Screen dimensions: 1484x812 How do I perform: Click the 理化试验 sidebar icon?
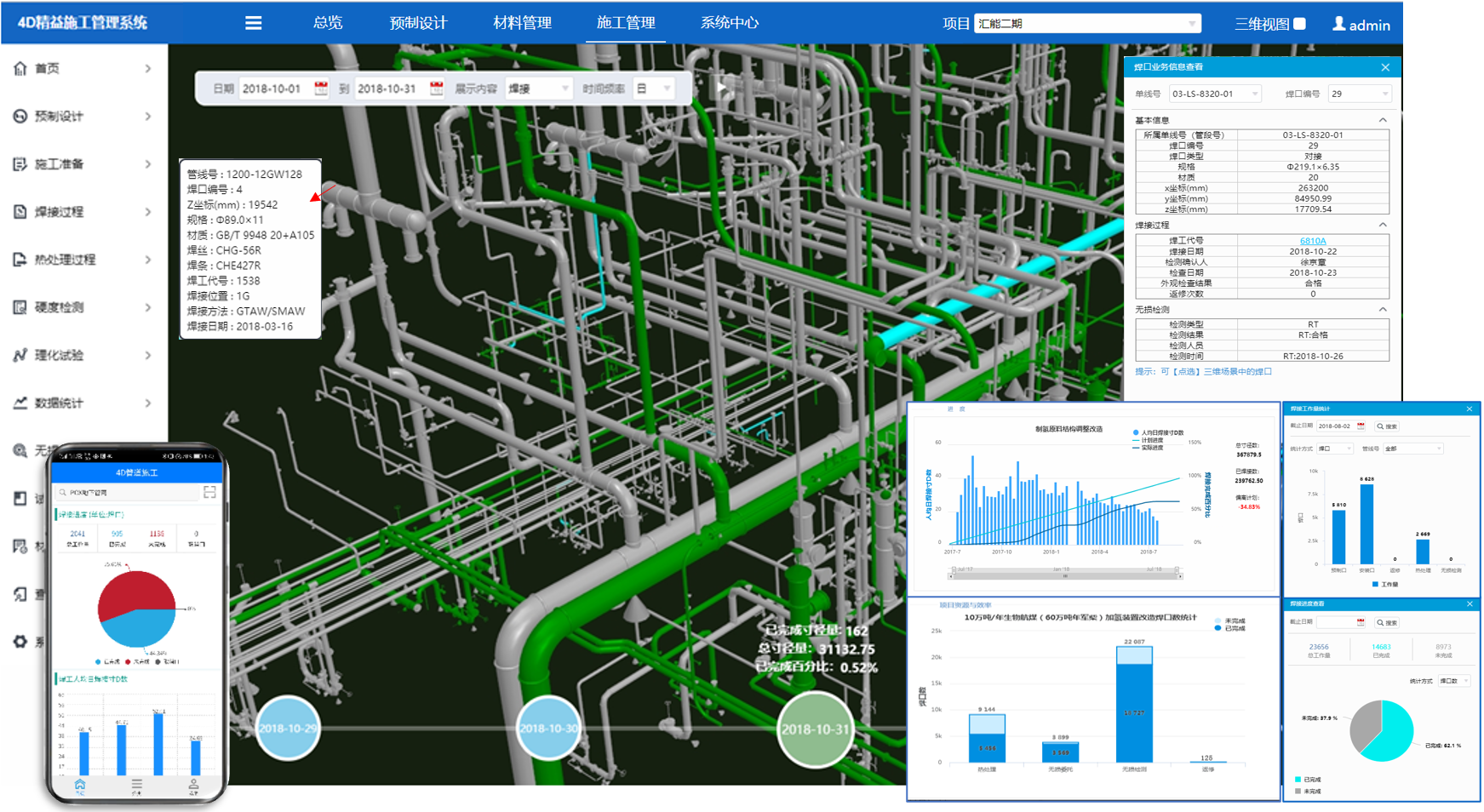tap(20, 355)
